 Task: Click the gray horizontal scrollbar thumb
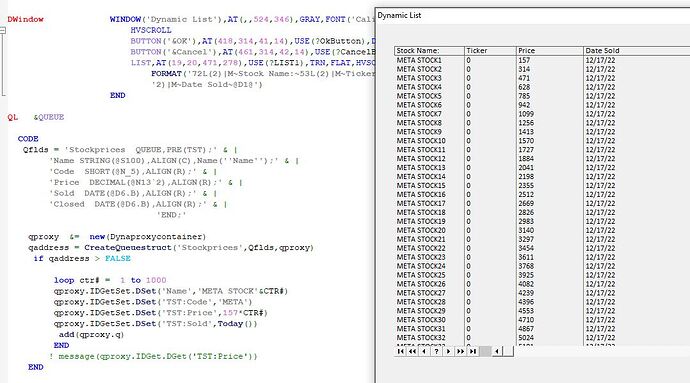[485, 351]
